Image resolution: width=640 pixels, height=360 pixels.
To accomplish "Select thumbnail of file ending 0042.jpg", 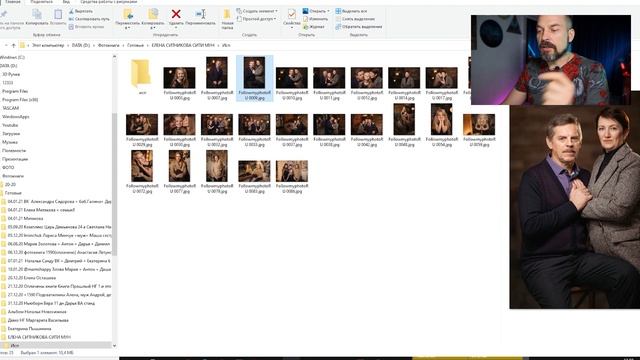I will click(x=367, y=124).
